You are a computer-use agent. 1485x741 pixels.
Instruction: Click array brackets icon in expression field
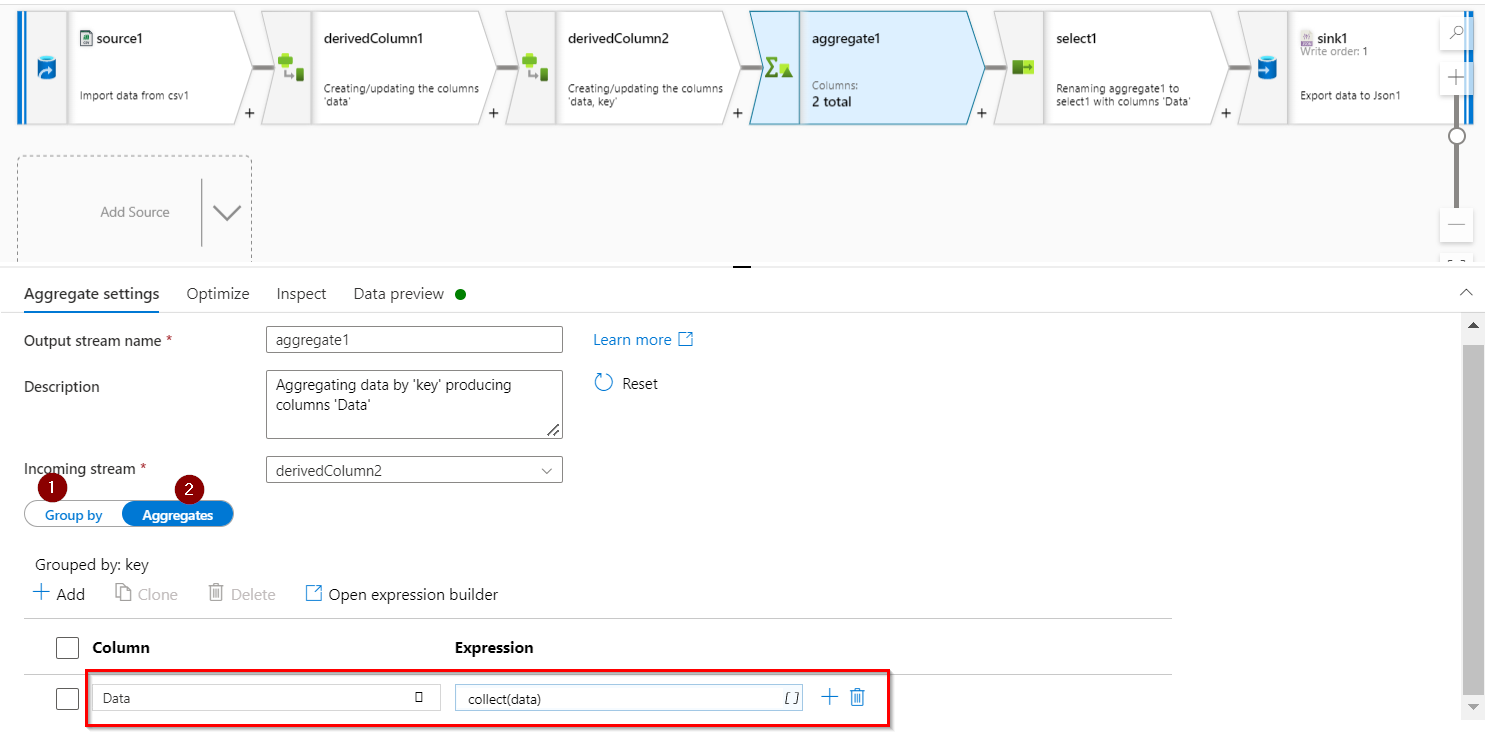(x=791, y=698)
